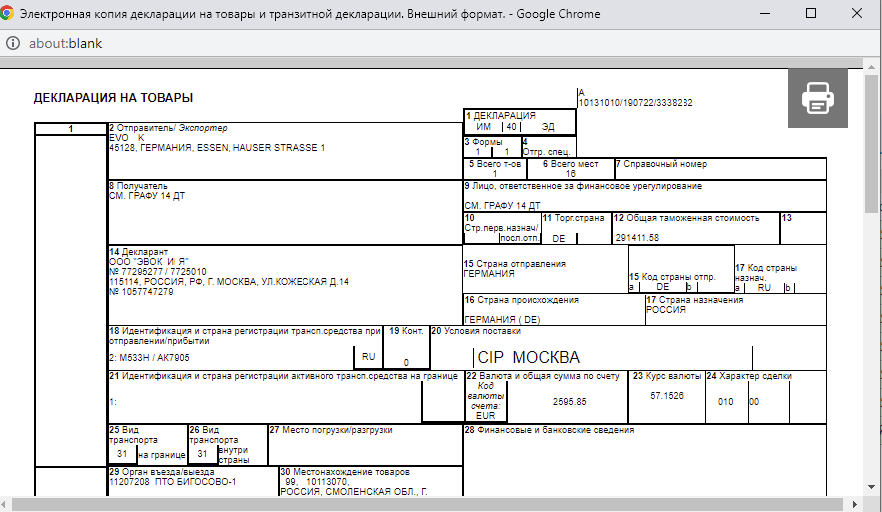The width and height of the screenshot is (882, 512).
Task: Close the declaration popup window
Action: point(857,14)
